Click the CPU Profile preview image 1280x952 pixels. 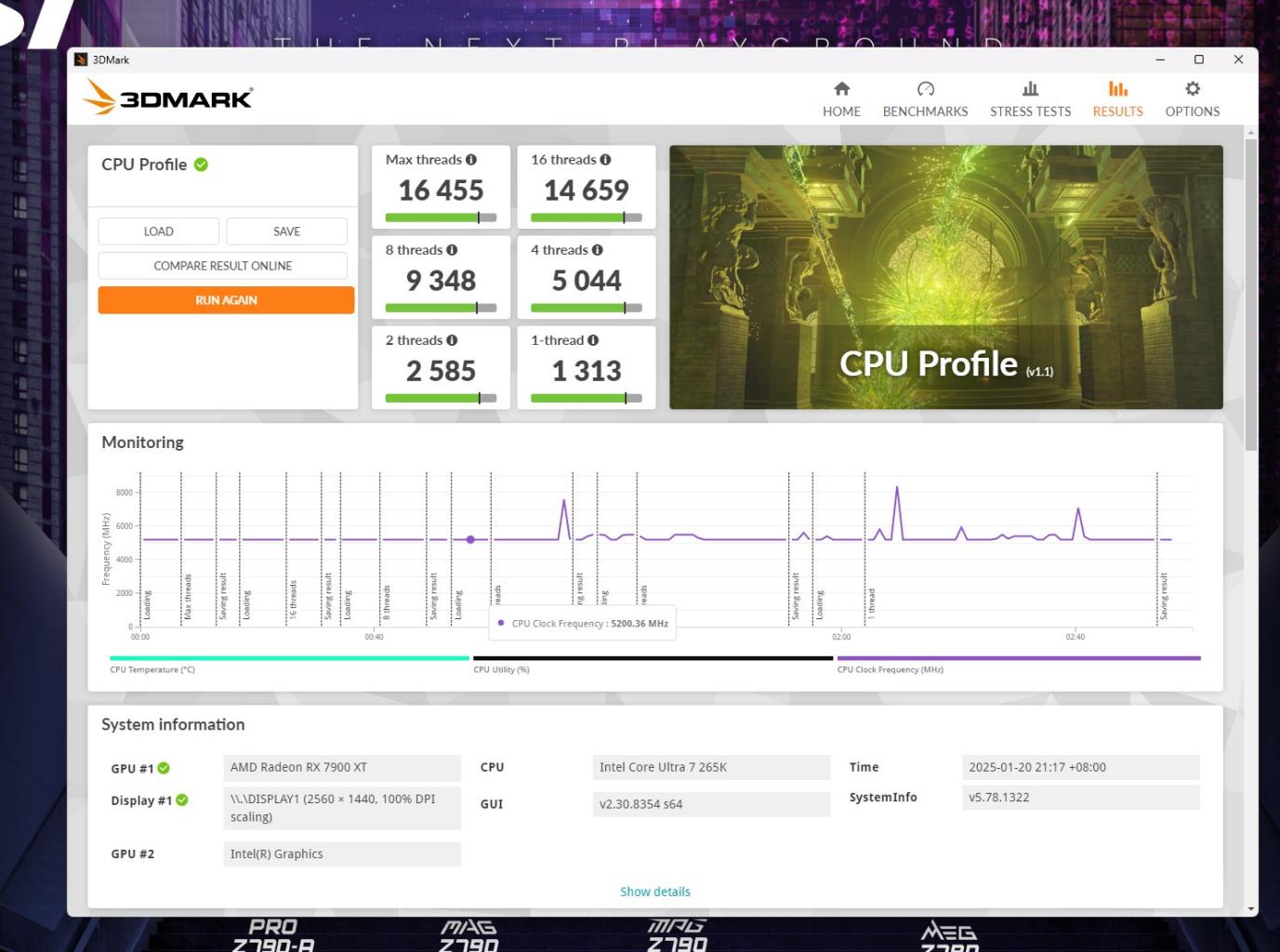pyautogui.click(x=946, y=277)
